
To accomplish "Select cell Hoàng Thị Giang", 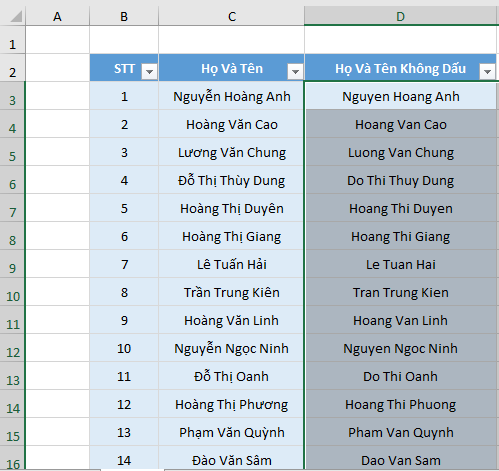I will tap(232, 236).
